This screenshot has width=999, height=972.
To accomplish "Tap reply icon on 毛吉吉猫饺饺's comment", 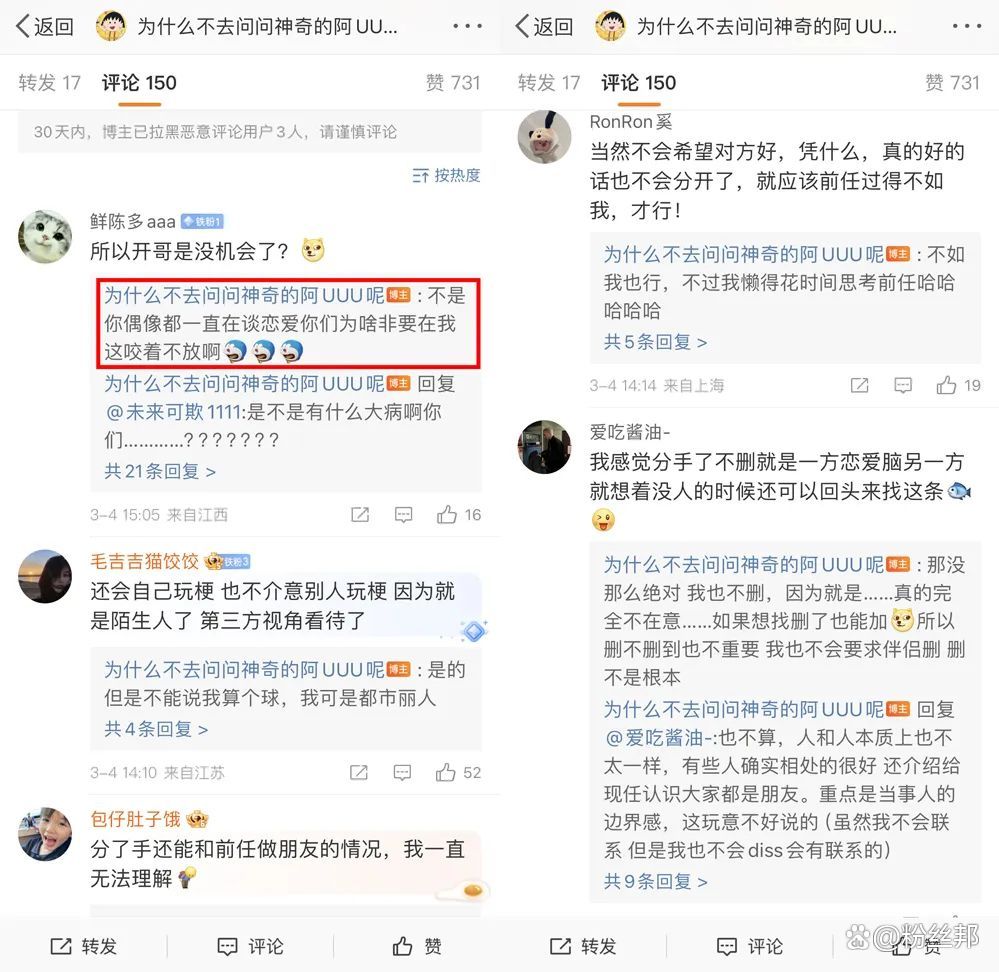I will click(402, 773).
